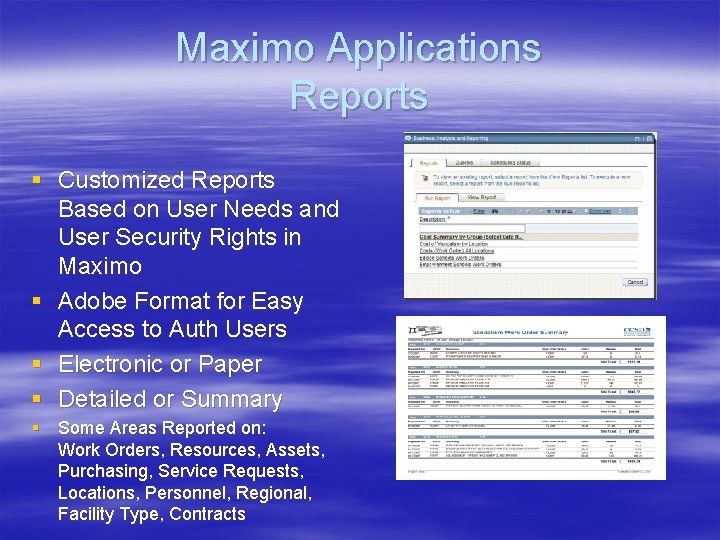Open the Cost of Vandalism by Location report

coord(454,244)
